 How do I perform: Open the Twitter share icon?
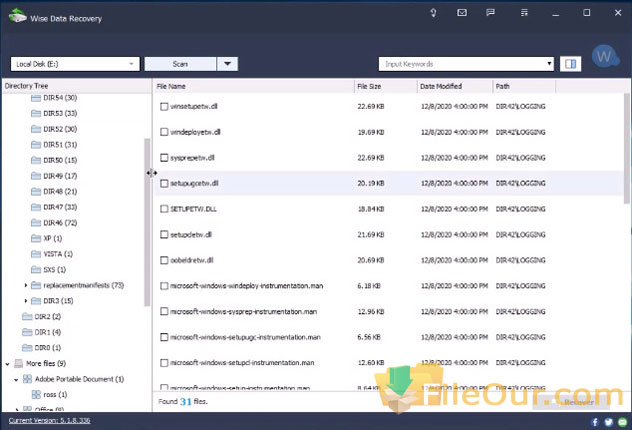click(x=609, y=422)
